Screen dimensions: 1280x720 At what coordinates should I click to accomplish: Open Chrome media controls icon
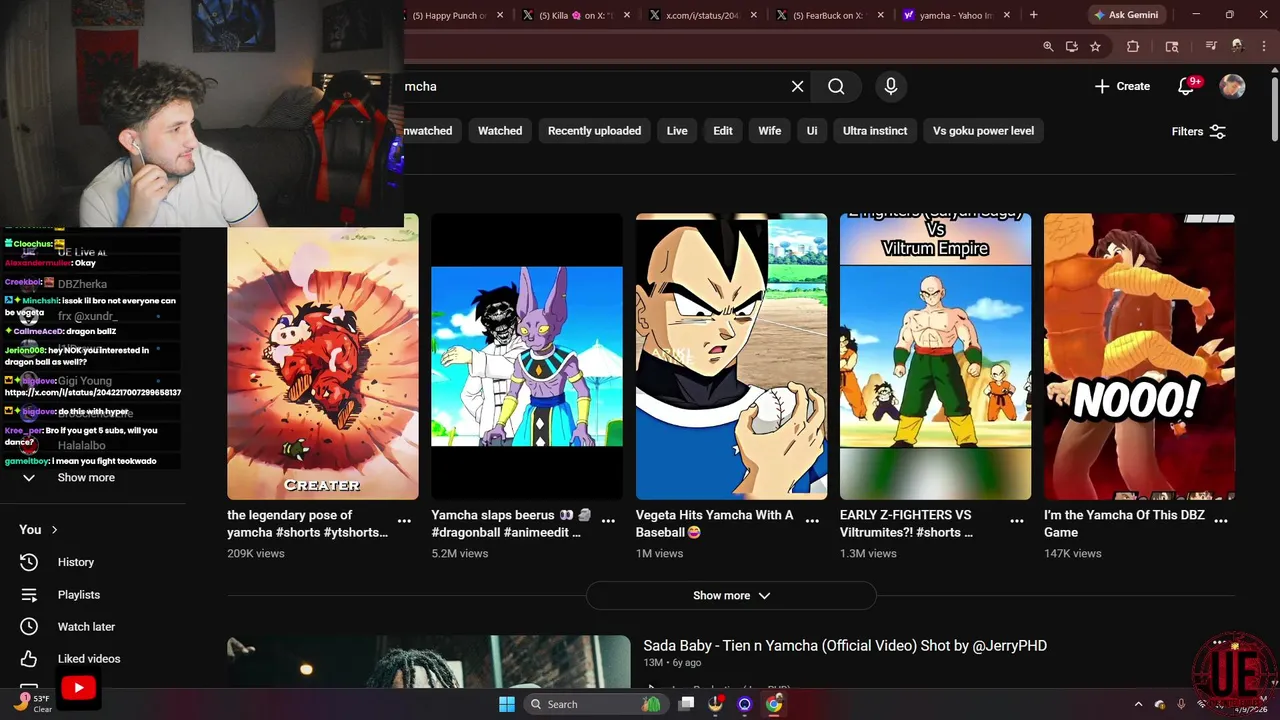[x=1211, y=46]
